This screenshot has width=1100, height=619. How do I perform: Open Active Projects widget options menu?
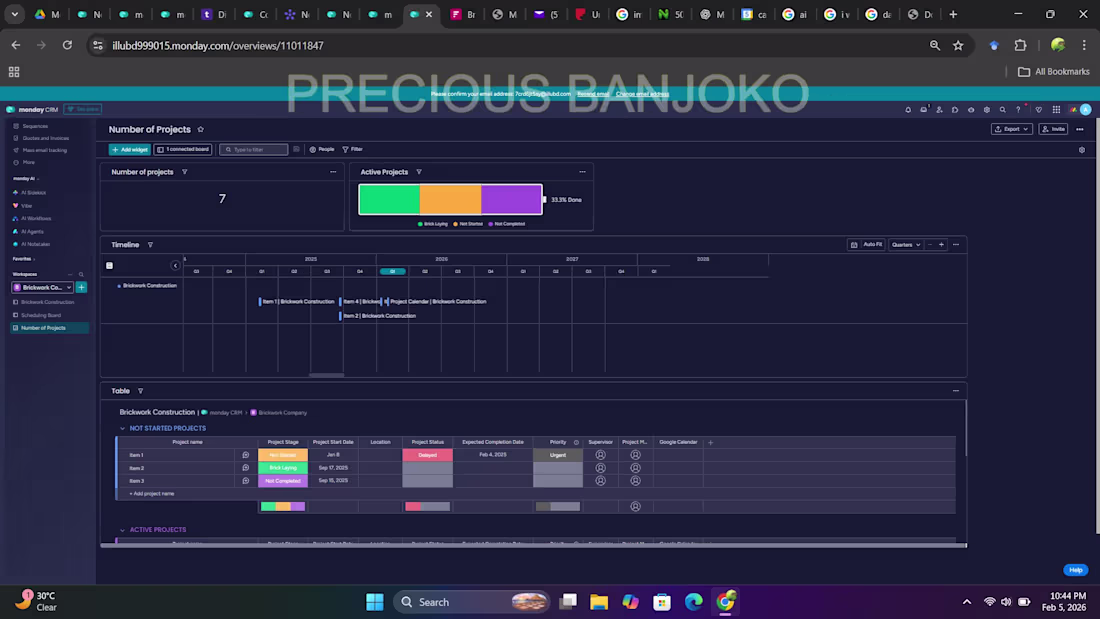pos(582,172)
